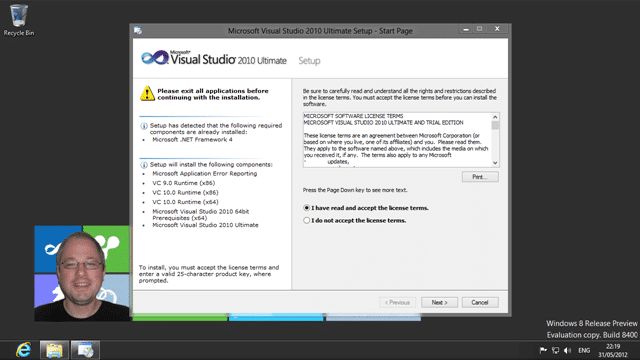Select the Visual Studio setup taskbar icon

[x=85, y=350]
